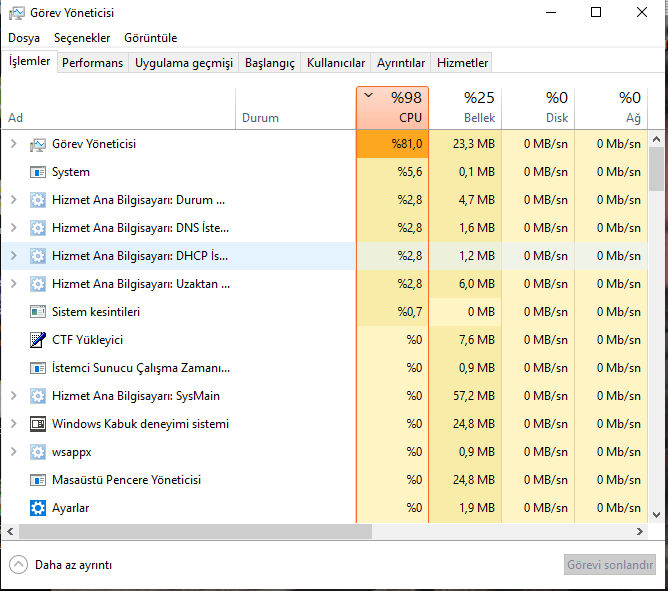The width and height of the screenshot is (668, 591).
Task: Click the wsappx gear icon
Action: pos(37,452)
